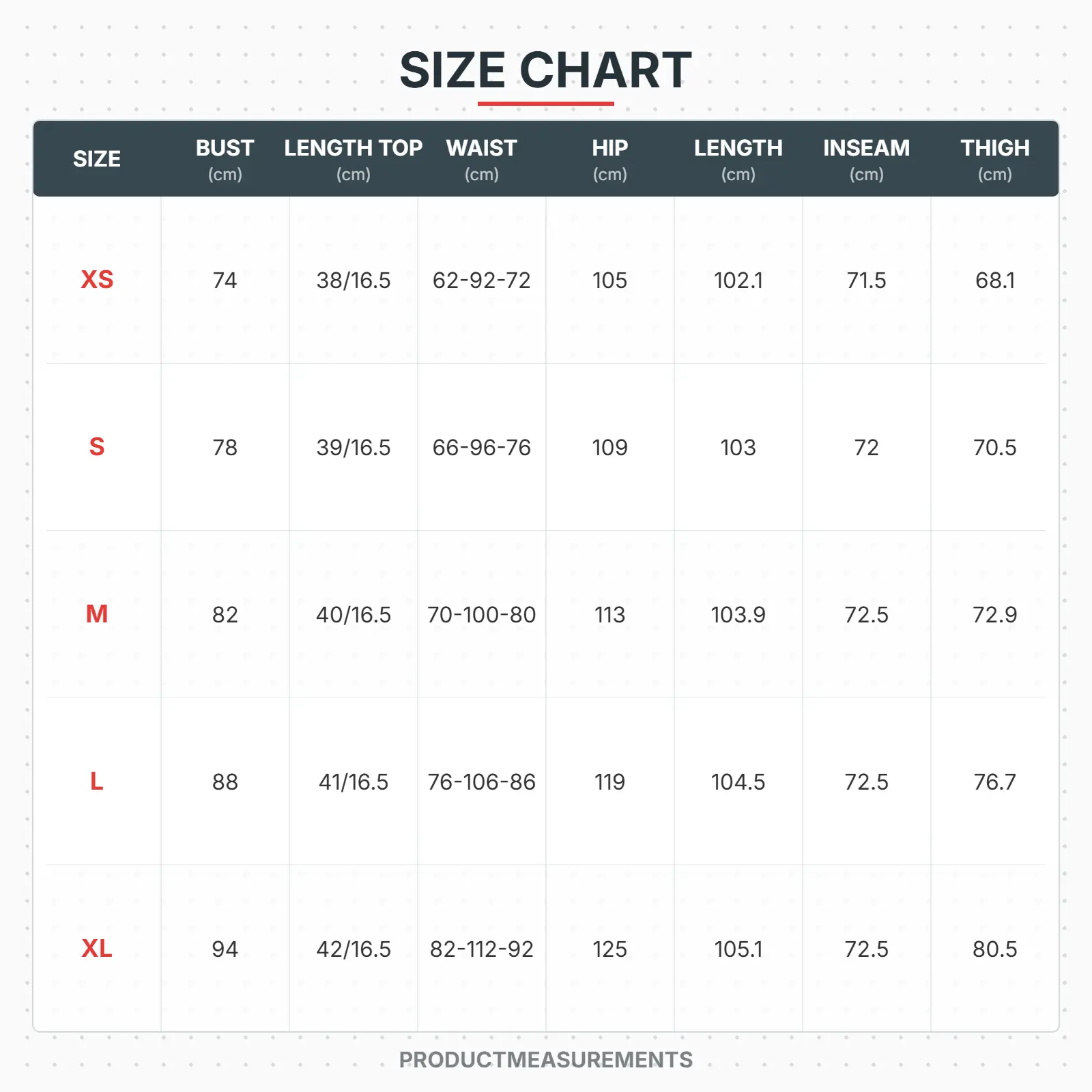
Task: Click the XS bust value 74
Action: [x=225, y=280]
